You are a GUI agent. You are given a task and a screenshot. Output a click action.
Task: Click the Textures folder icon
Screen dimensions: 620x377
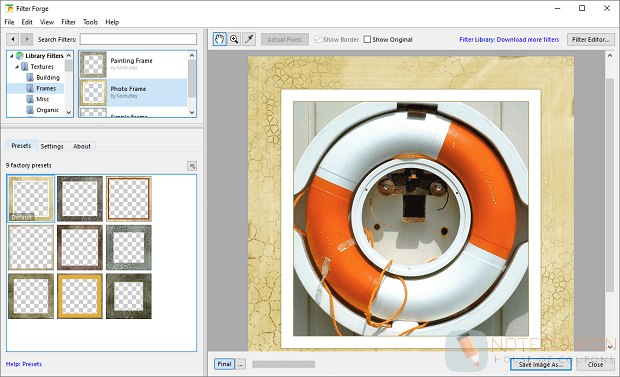pyautogui.click(x=25, y=66)
